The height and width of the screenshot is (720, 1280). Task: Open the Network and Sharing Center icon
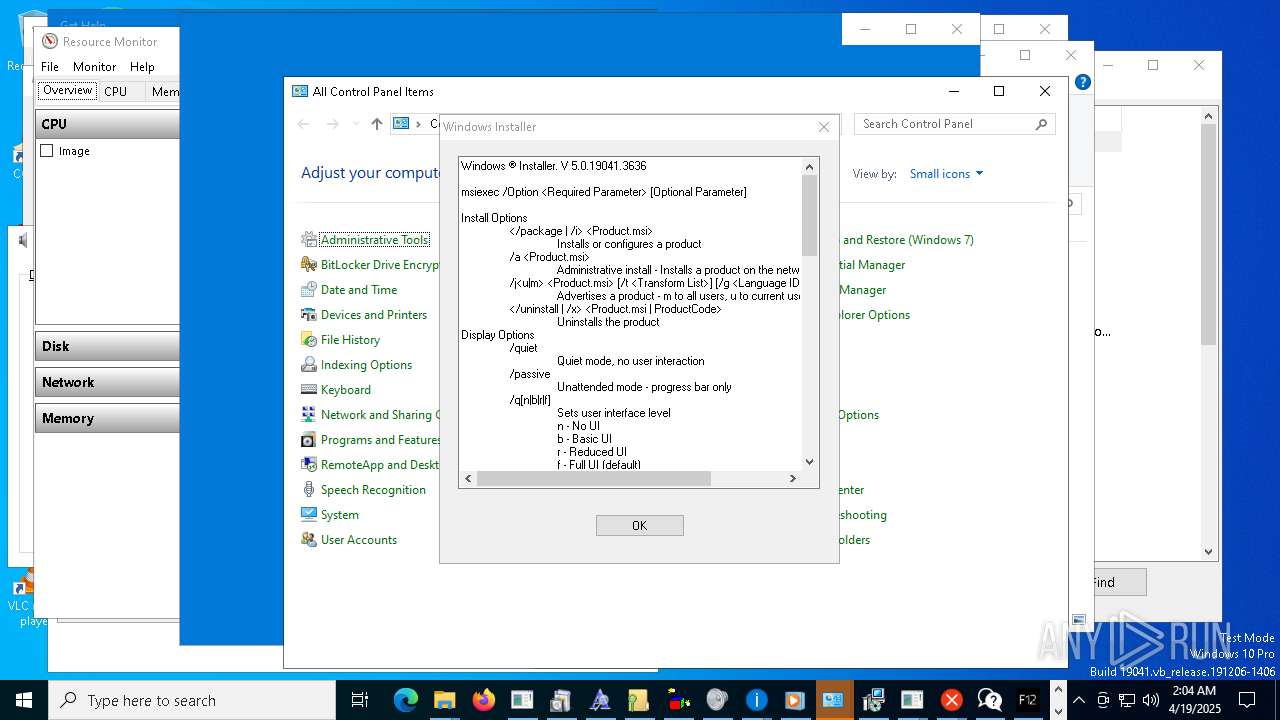coord(309,415)
